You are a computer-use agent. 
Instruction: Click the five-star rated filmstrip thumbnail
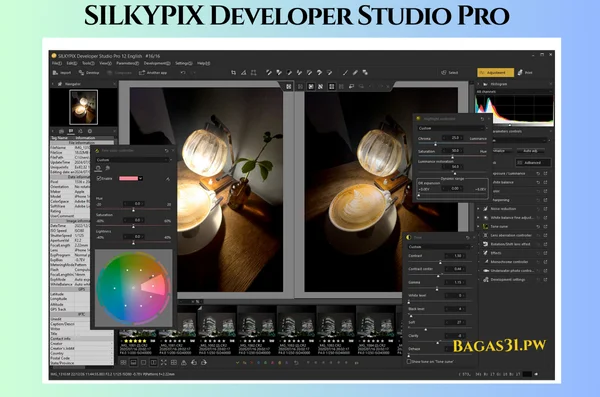click(138, 330)
